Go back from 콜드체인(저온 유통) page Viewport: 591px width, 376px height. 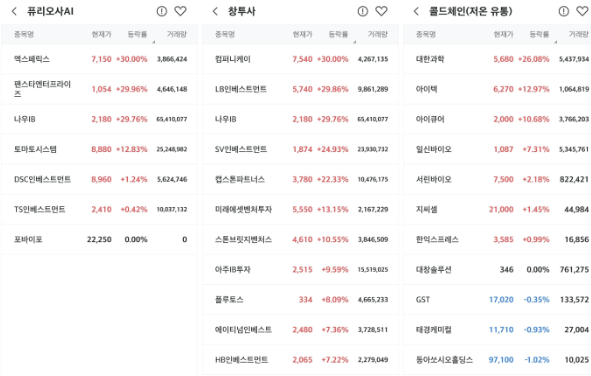416,11
